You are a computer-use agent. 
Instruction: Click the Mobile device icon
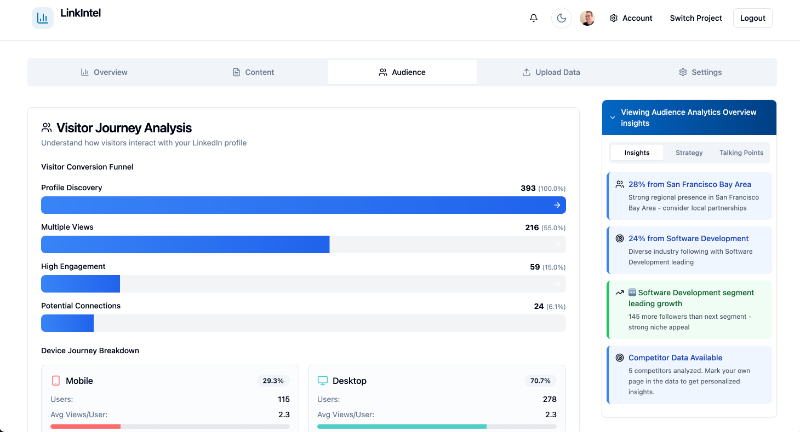pyautogui.click(x=56, y=381)
